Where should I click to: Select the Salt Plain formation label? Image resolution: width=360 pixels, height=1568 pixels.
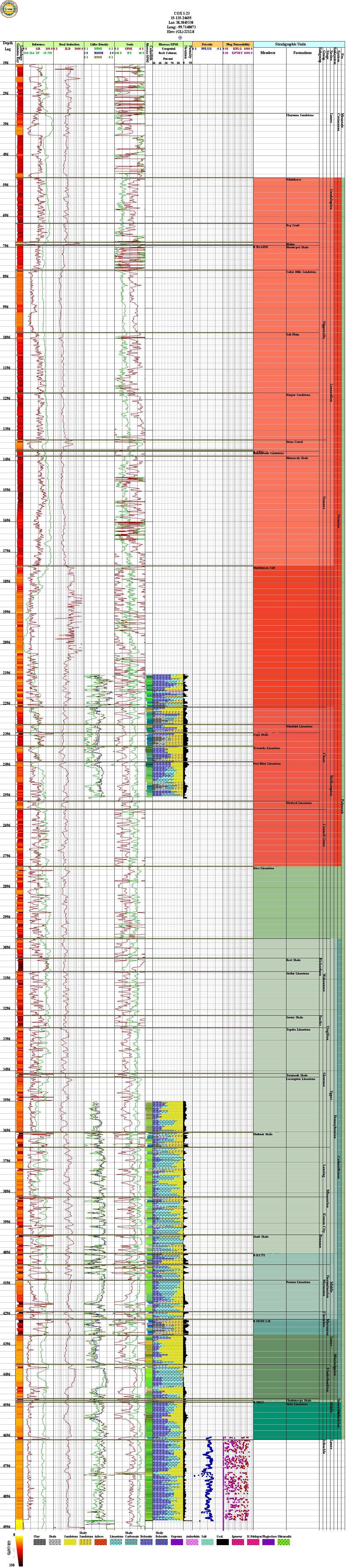pos(293,335)
